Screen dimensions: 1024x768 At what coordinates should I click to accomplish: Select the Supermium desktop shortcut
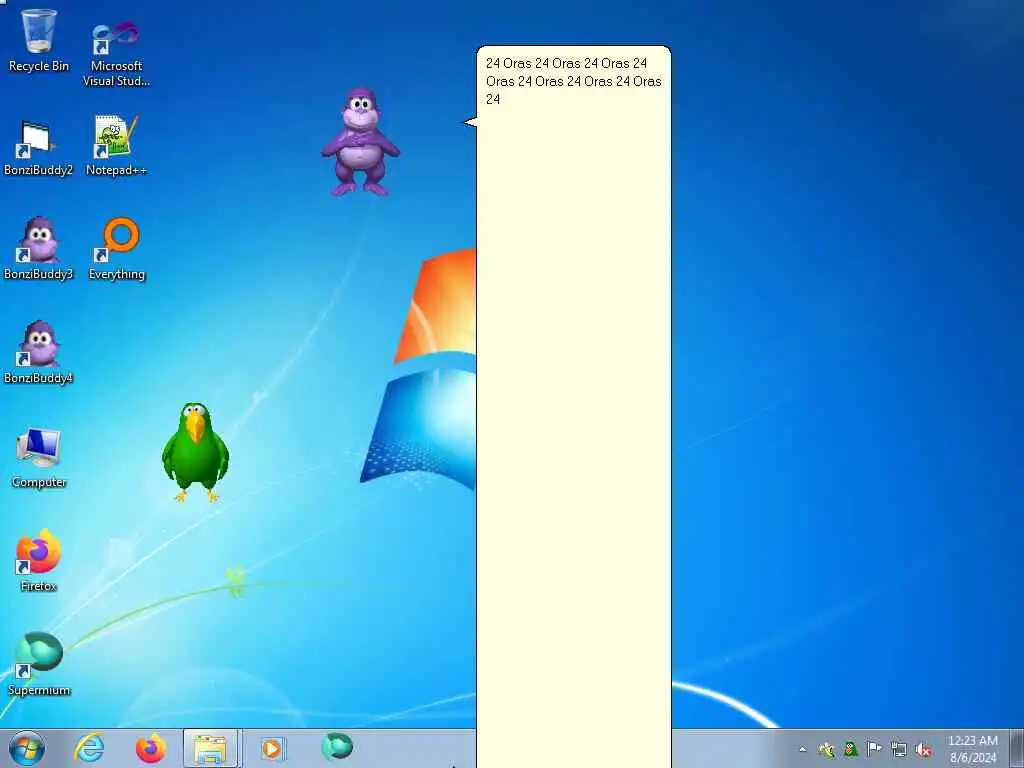click(x=39, y=664)
